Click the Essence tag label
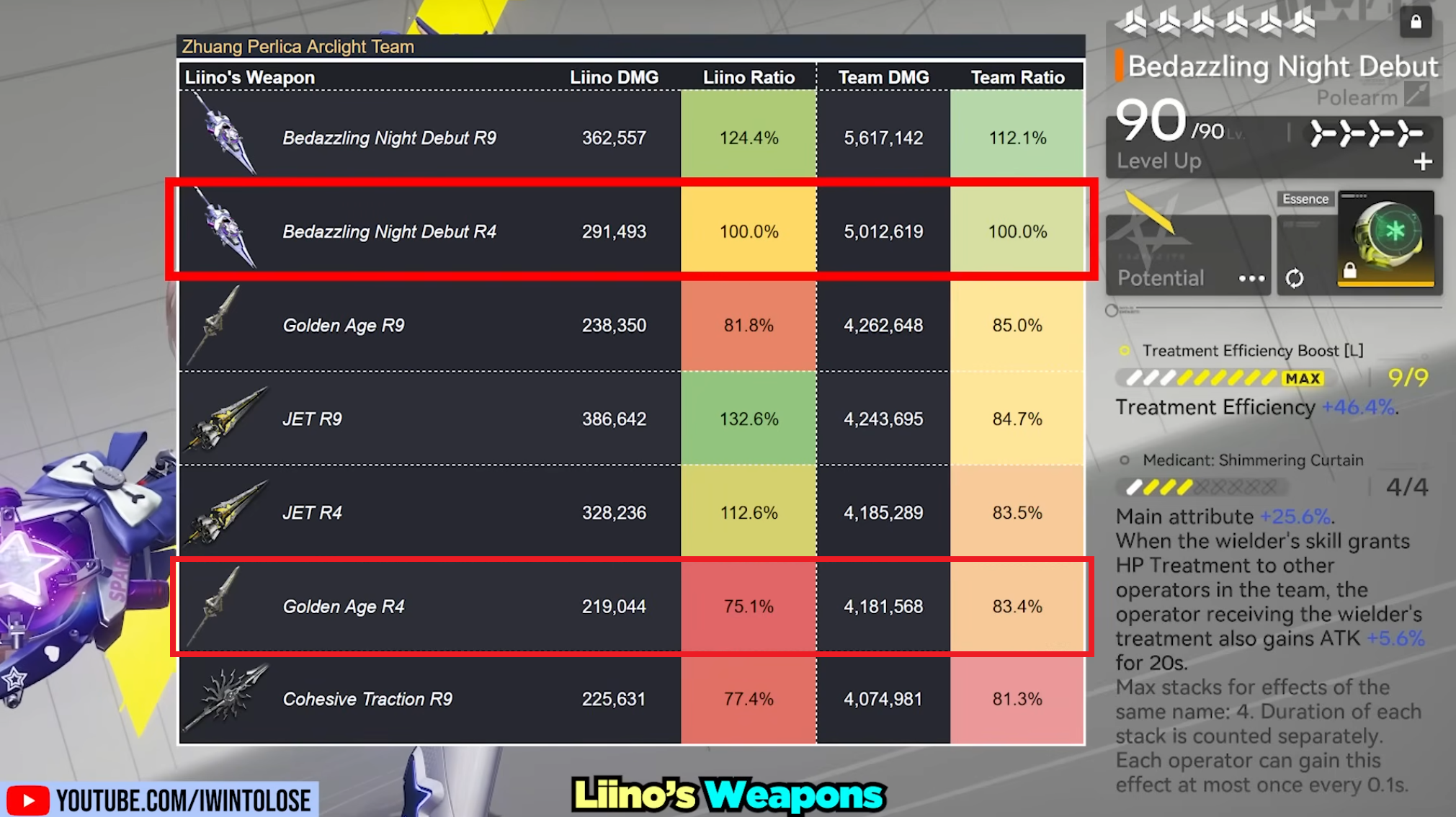 point(1305,199)
